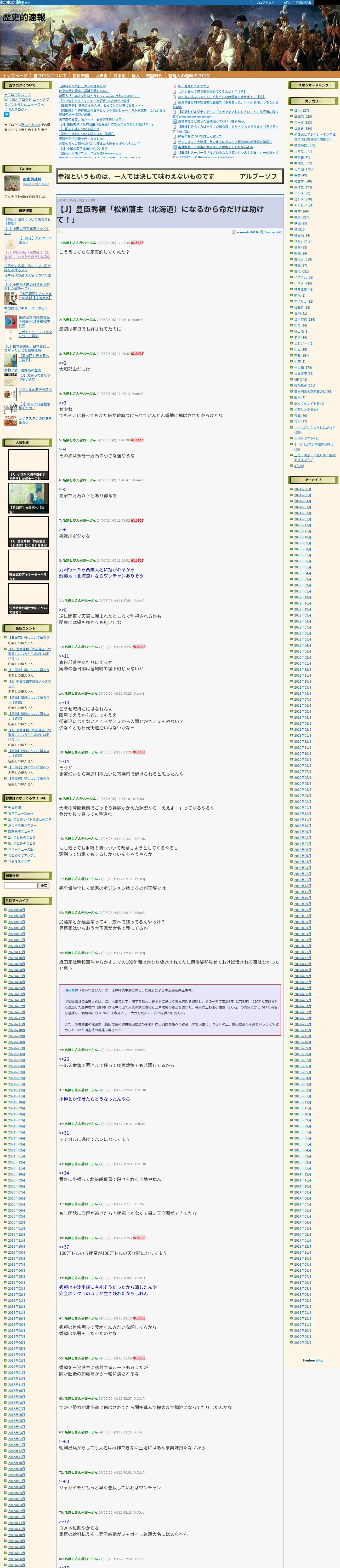Open thumbnail beside 【第25回】光る君へ【決意】 recent article
The width and height of the screenshot is (340, 1568).
11,360
